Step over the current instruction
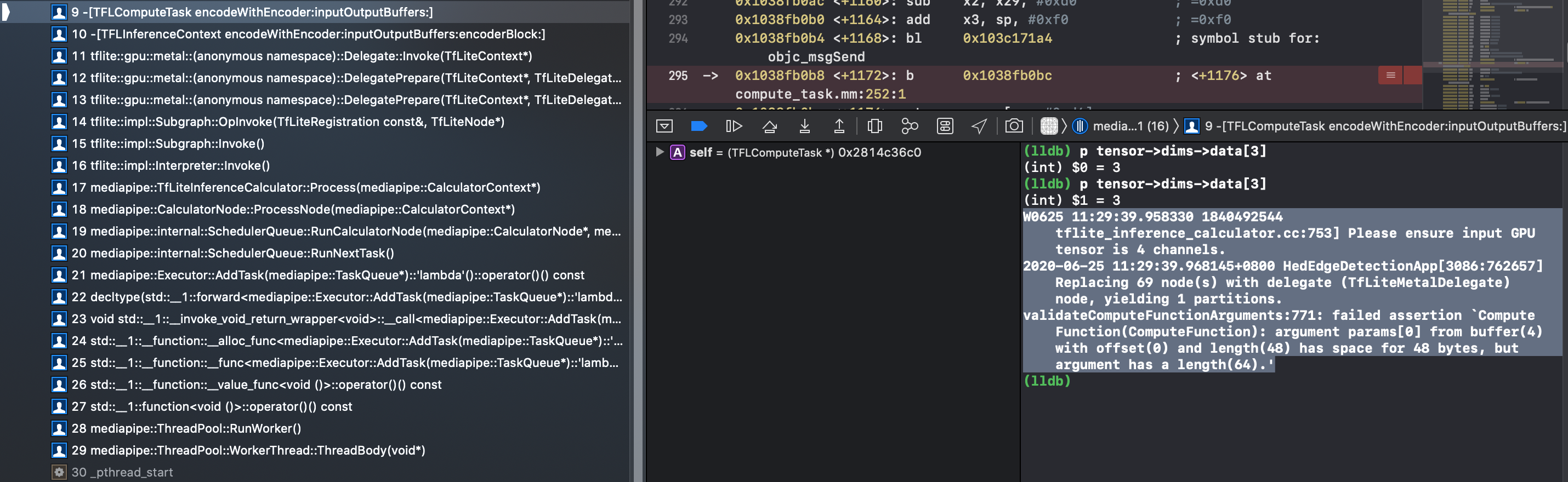 (769, 126)
